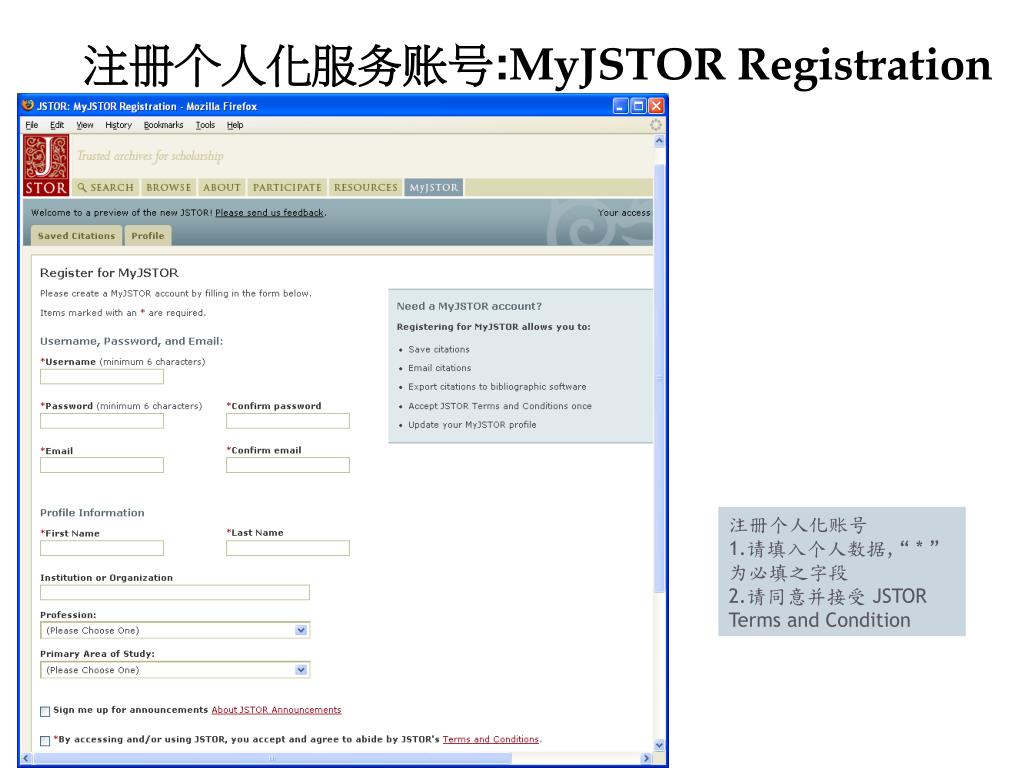Click the horizontal scrollbar thumb
Image resolution: width=1024 pixels, height=768 pixels.
click(272, 758)
